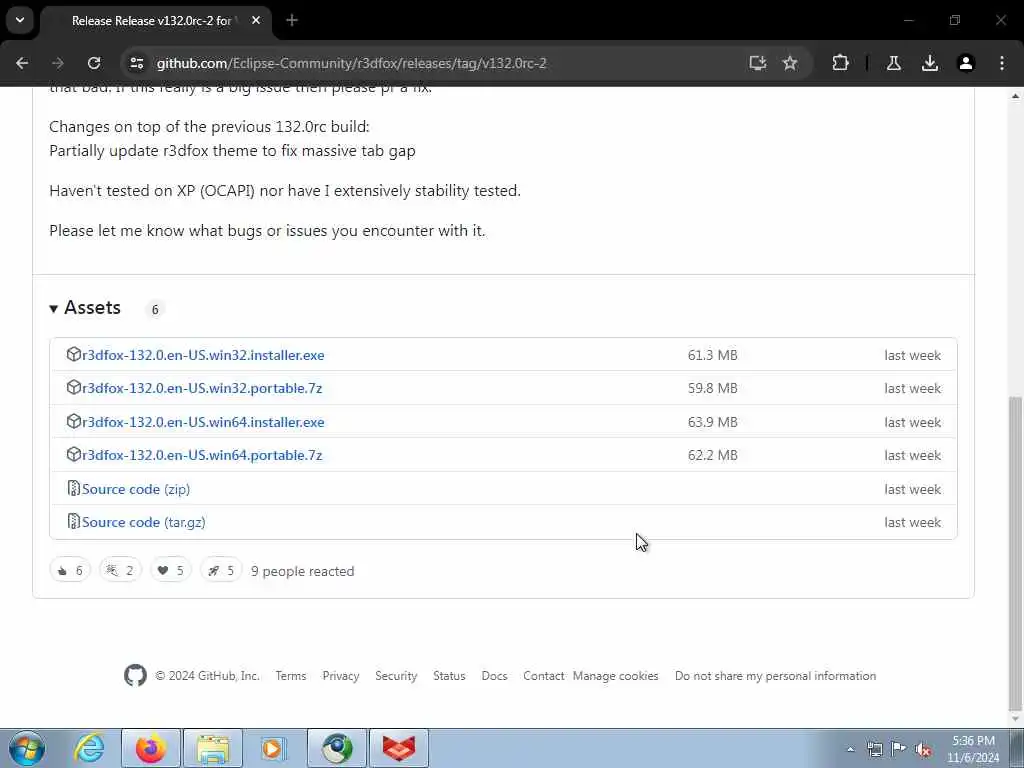The image size is (1024, 768).
Task: Go back to the previous page
Action: click(22, 63)
